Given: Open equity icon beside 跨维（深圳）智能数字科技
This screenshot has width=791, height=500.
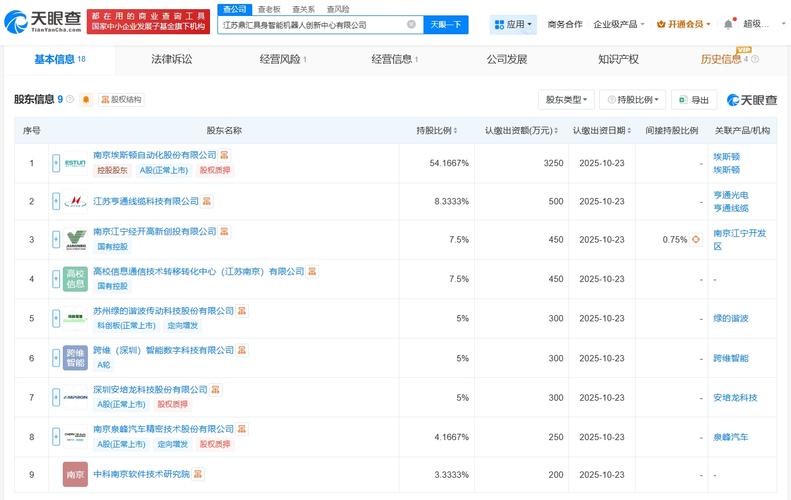Looking at the screenshot, I should click(242, 350).
